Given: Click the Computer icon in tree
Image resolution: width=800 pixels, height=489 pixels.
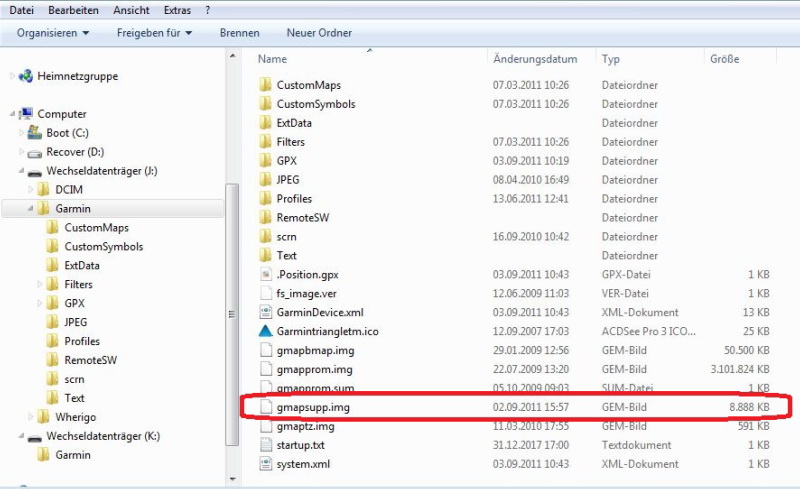Looking at the screenshot, I should pyautogui.click(x=26, y=114).
